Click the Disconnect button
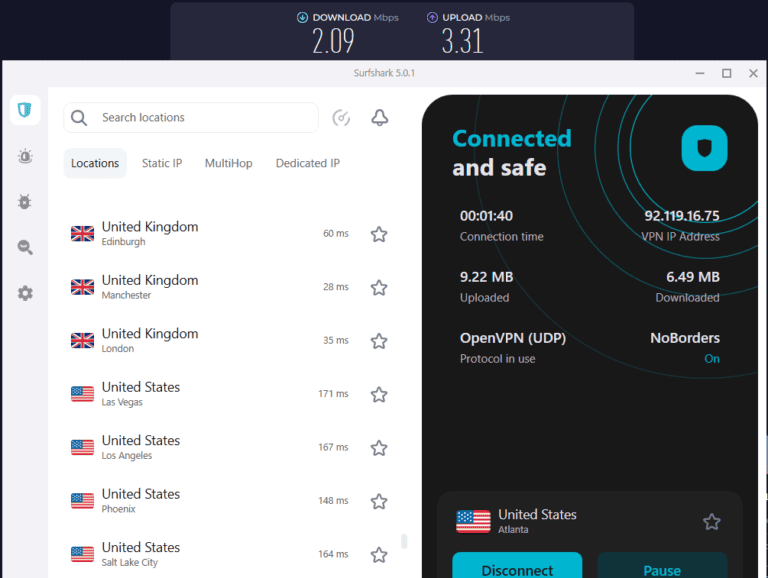This screenshot has width=768, height=578. (517, 568)
